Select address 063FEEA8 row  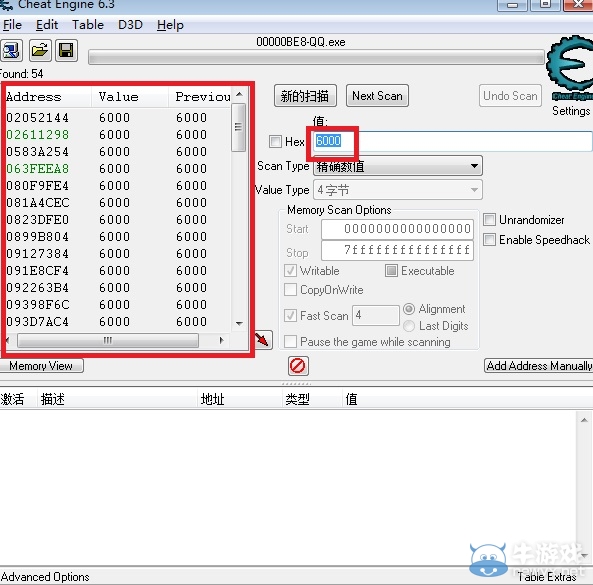117,169
